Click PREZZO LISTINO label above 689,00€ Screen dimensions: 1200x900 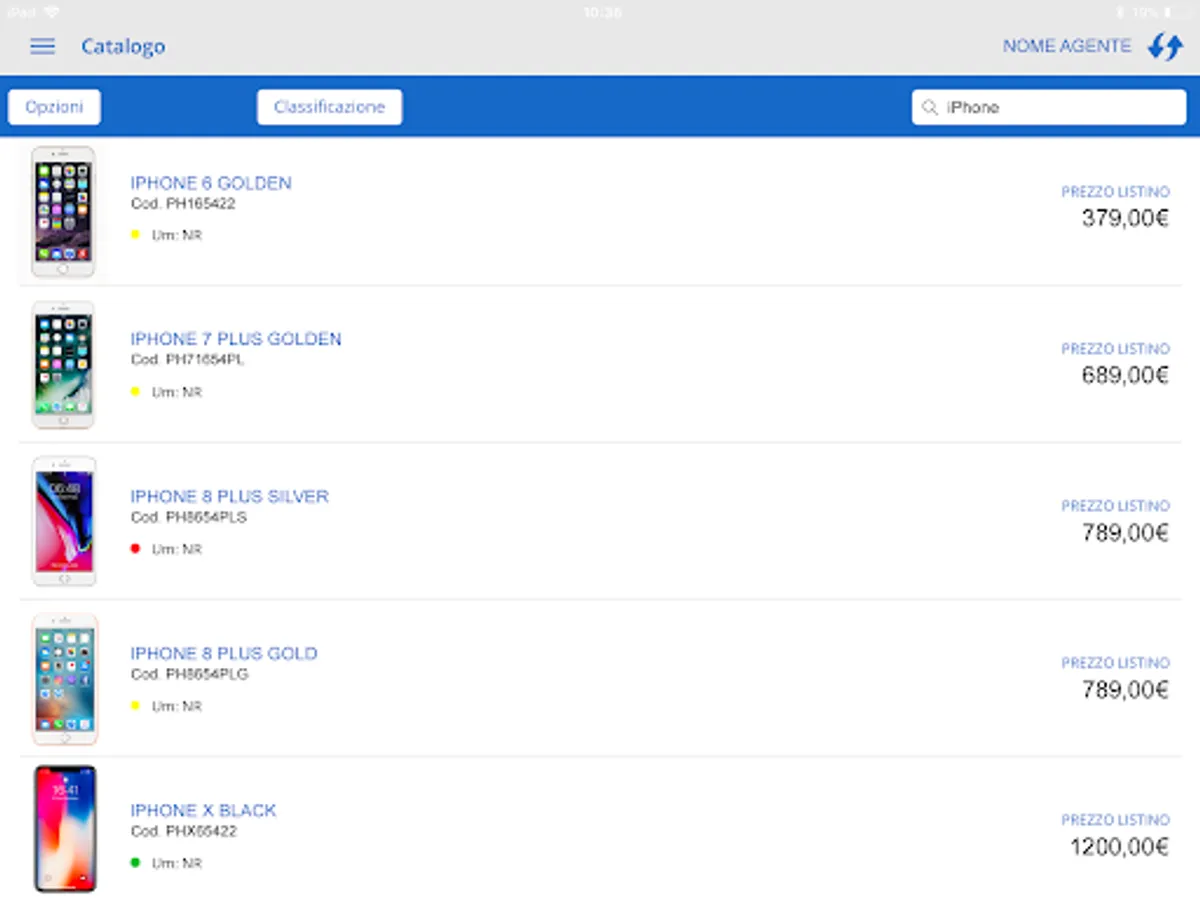(1115, 349)
